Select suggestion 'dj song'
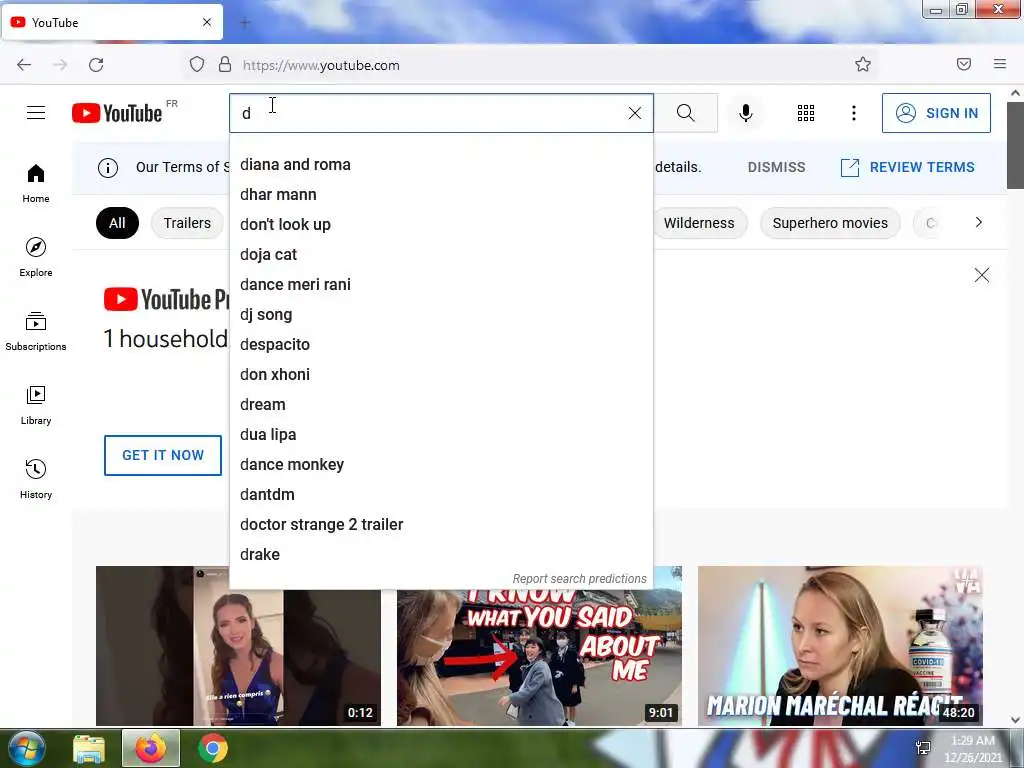1024x768 pixels. [441, 315]
